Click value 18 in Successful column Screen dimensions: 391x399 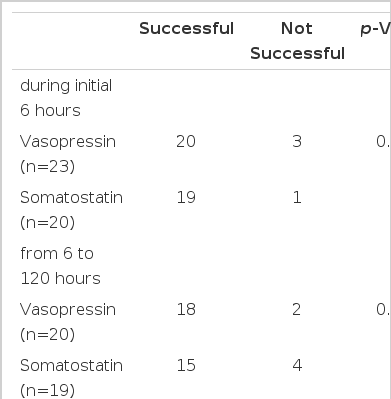(x=186, y=309)
